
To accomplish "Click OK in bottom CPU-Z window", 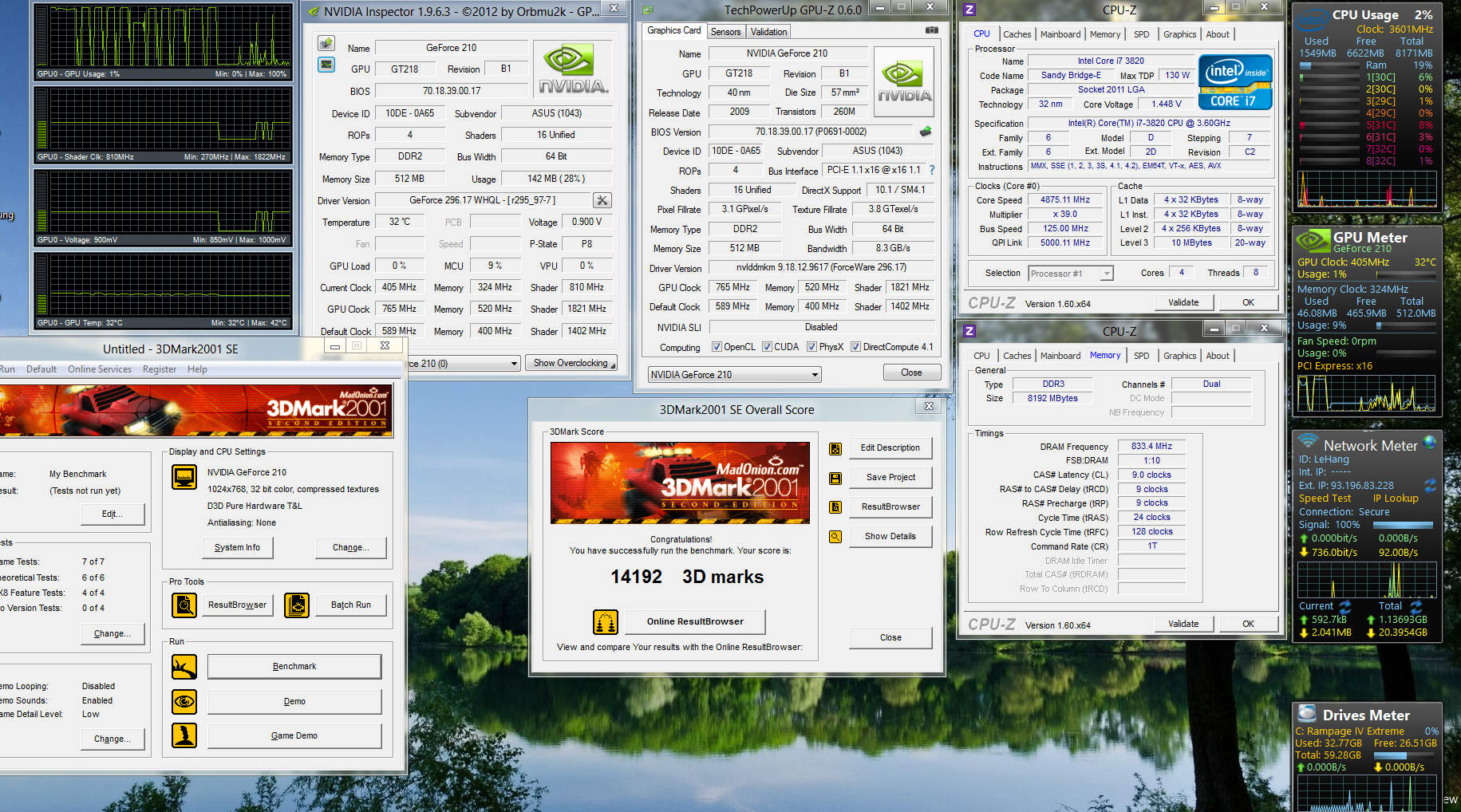I will click(x=1248, y=624).
